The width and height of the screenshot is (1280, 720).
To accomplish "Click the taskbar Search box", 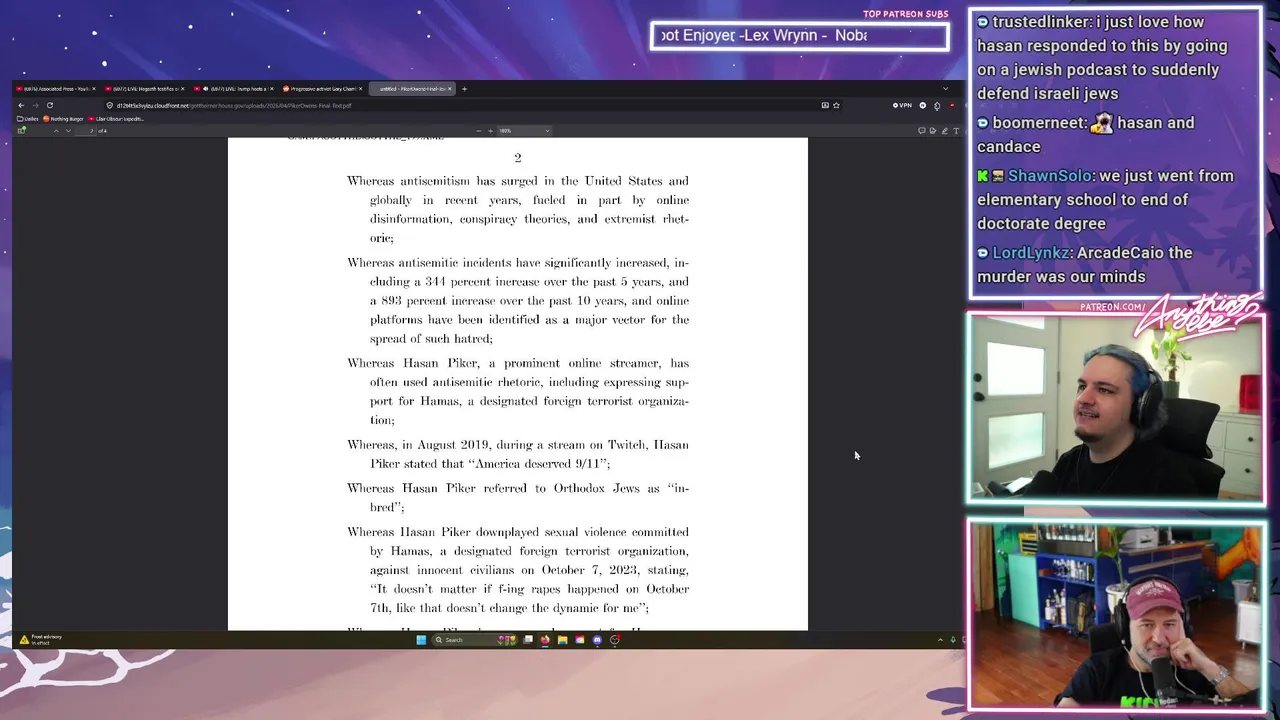I will [x=473, y=640].
